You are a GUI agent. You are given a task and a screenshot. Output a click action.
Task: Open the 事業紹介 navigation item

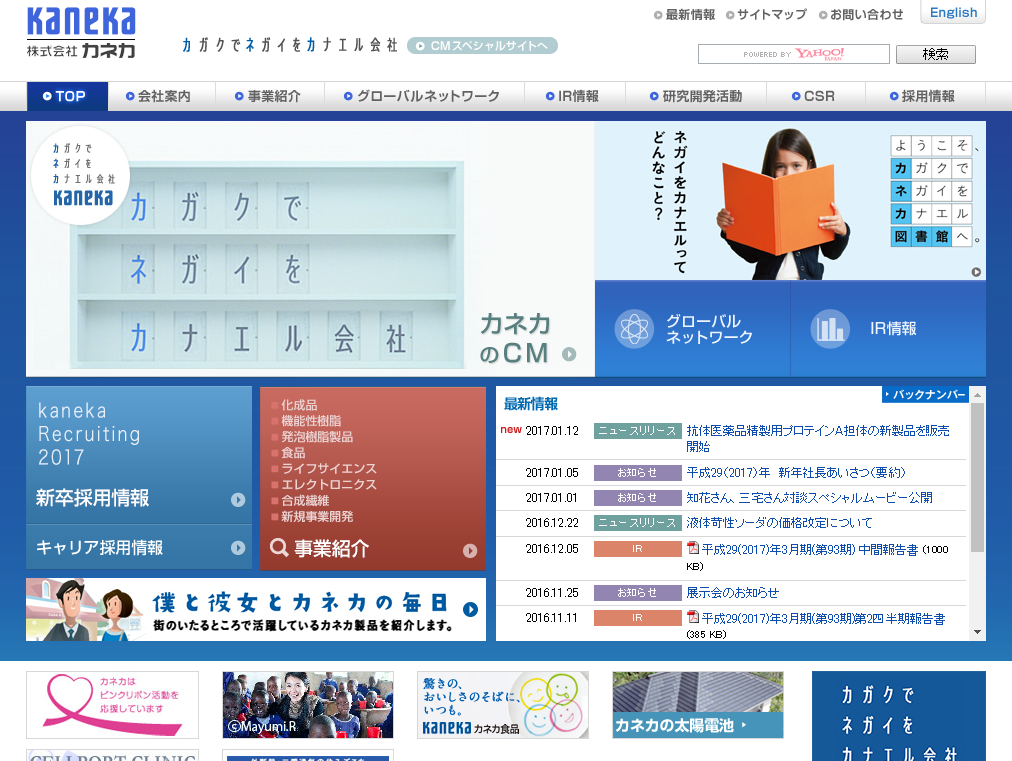(268, 96)
